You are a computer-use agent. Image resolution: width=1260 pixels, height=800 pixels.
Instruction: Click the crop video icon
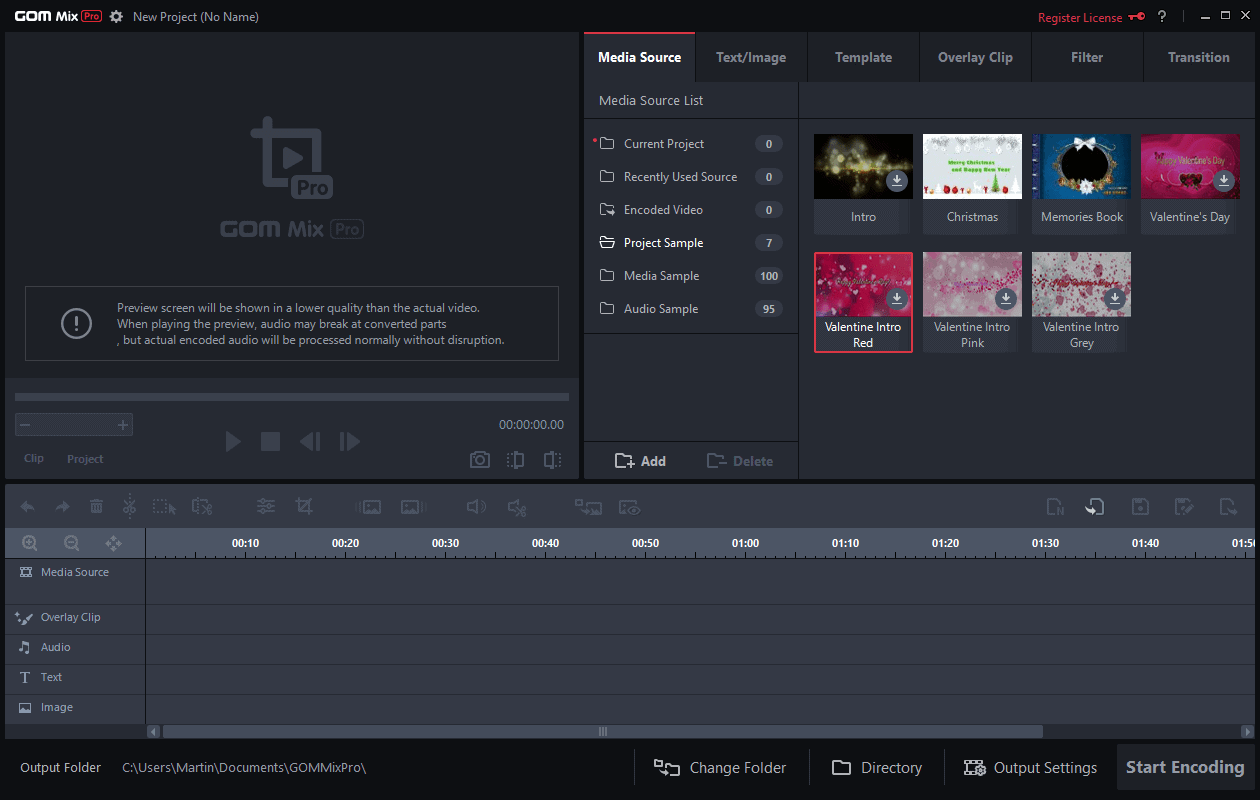tap(304, 507)
